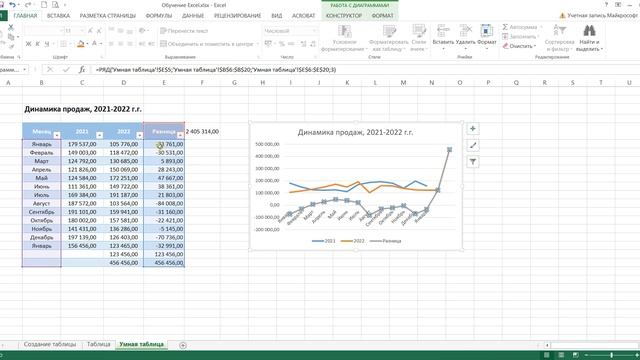Click the percent style icon
This screenshot has height=360, width=640.
click(282, 44)
